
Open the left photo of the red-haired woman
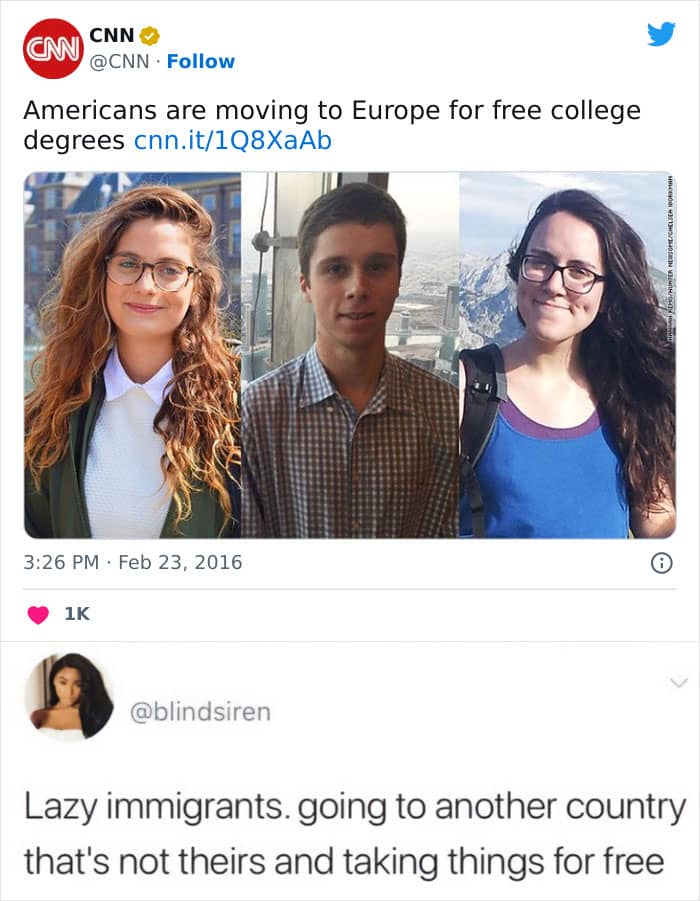[132, 355]
